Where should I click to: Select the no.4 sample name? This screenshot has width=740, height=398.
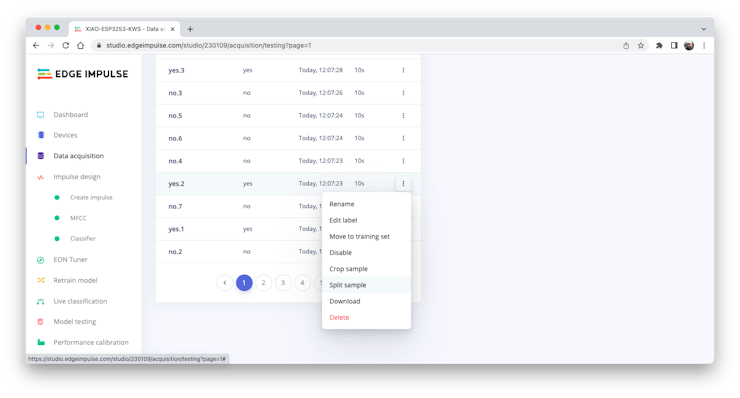(175, 161)
